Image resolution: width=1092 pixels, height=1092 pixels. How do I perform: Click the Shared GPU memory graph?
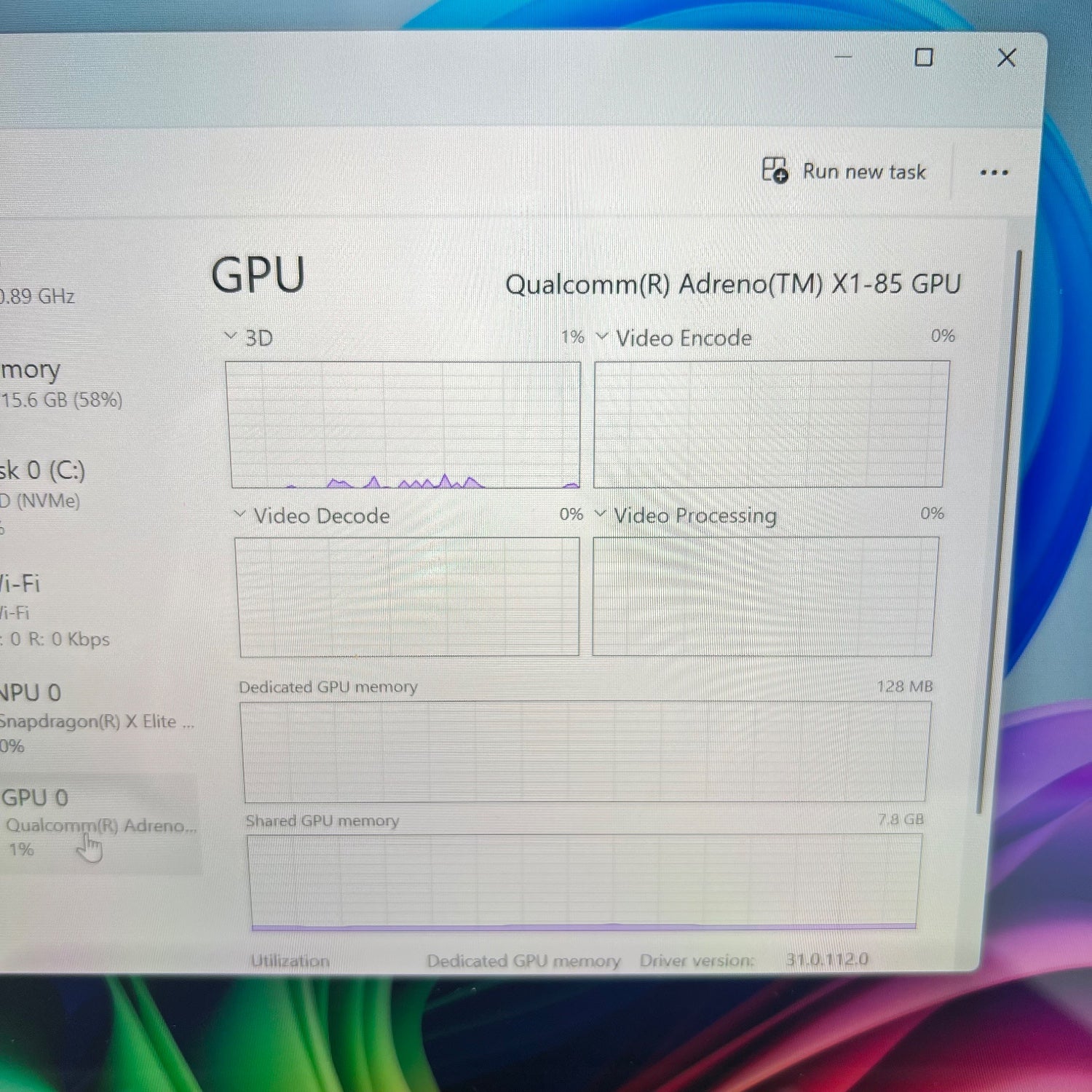coord(584,881)
